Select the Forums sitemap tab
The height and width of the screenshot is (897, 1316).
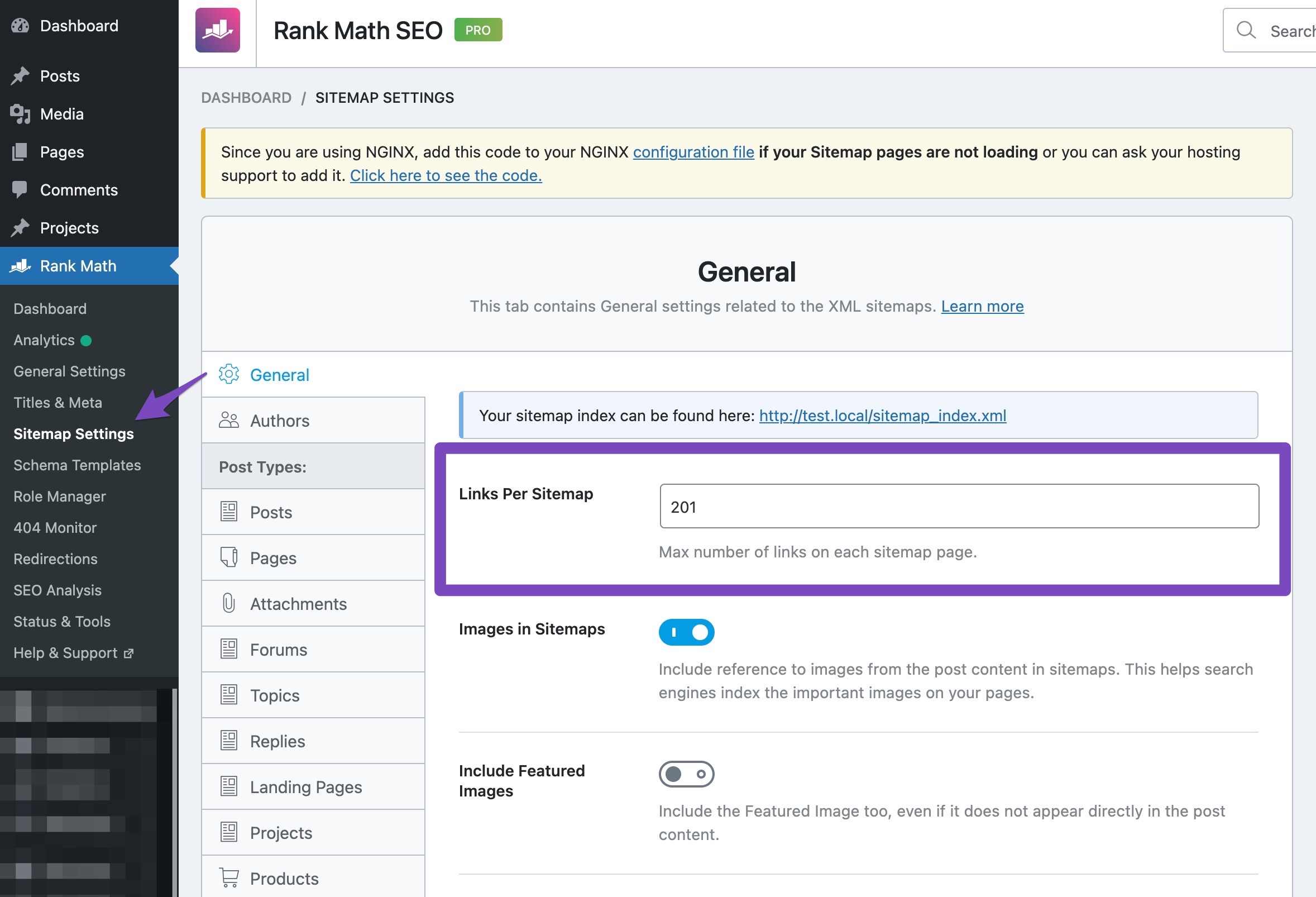pyautogui.click(x=313, y=650)
